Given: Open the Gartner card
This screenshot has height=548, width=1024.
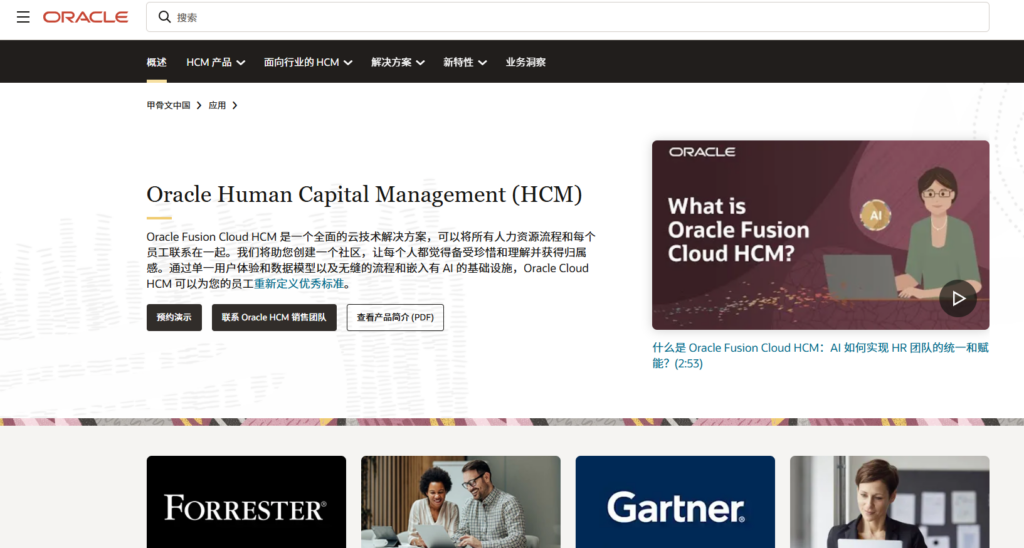Looking at the screenshot, I should click(x=675, y=502).
